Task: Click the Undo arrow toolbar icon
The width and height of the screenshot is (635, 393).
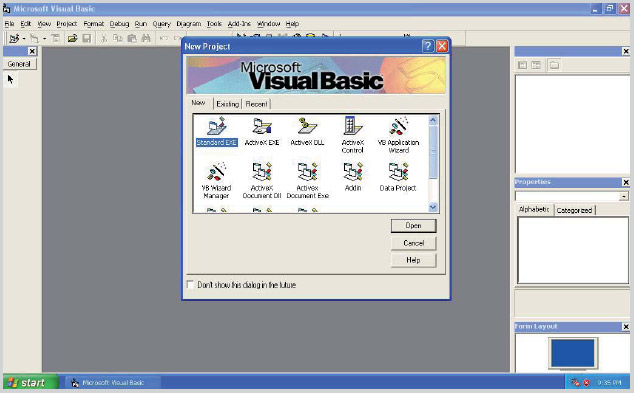Action: coord(163,38)
